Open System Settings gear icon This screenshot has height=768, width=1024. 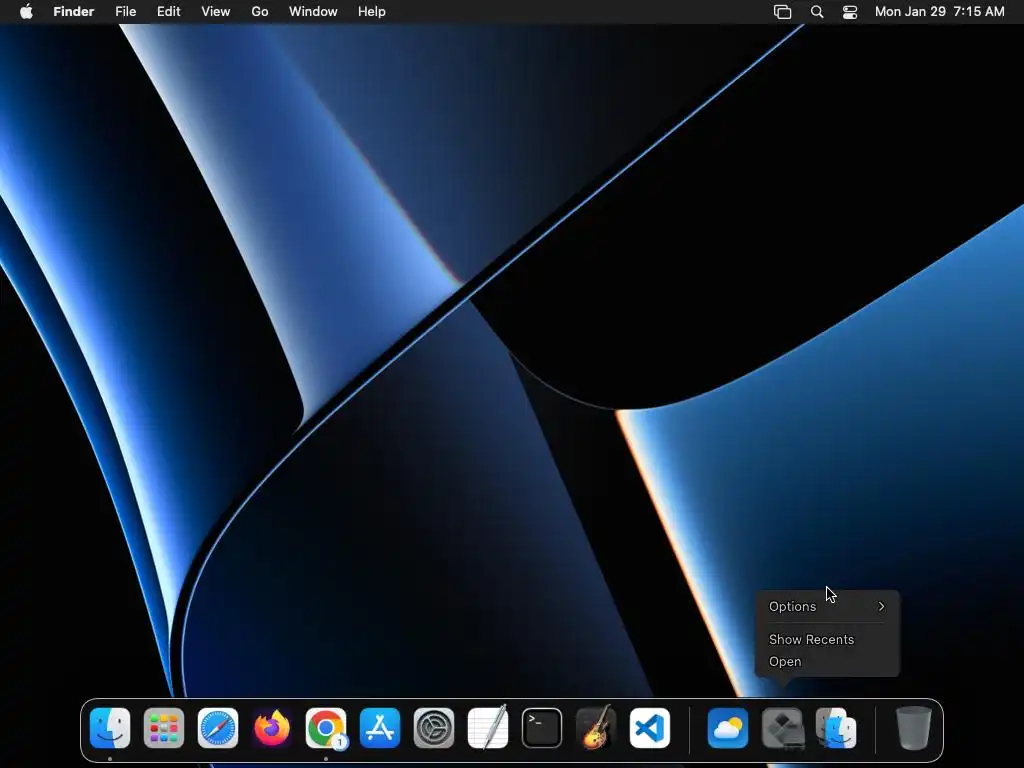click(434, 728)
